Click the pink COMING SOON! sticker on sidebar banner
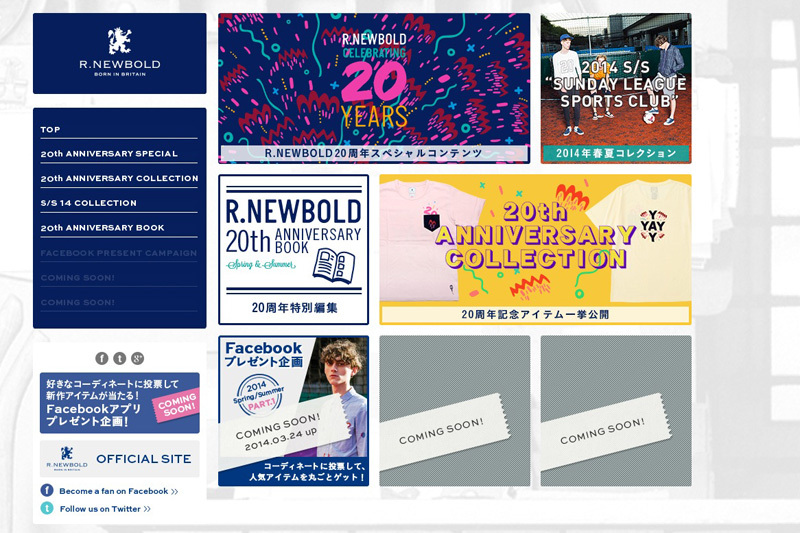 click(176, 404)
